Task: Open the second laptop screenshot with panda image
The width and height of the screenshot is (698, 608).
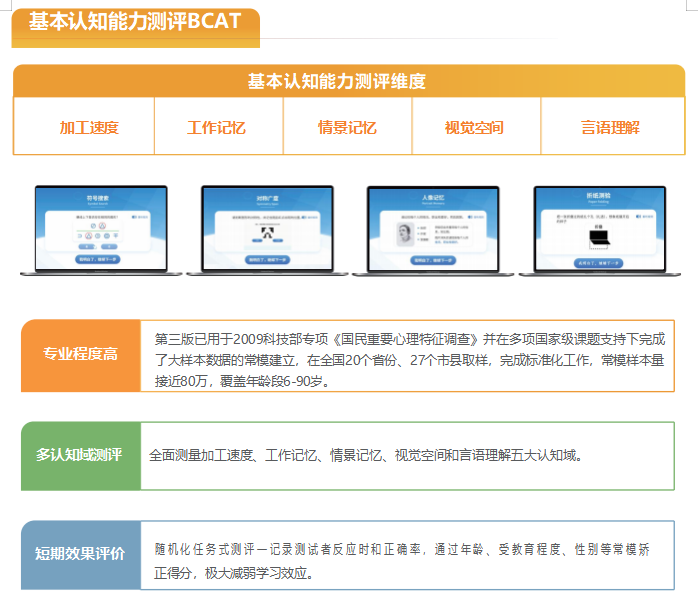Action: click(x=265, y=230)
